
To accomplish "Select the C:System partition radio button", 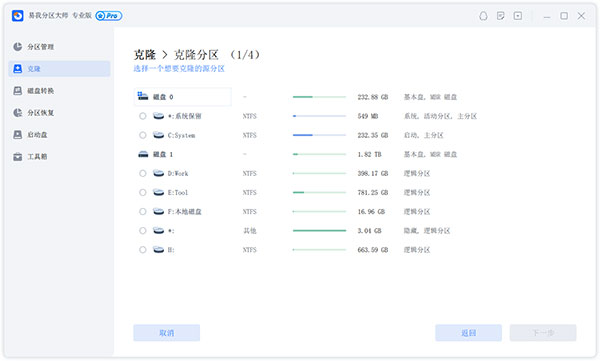I will point(143,135).
